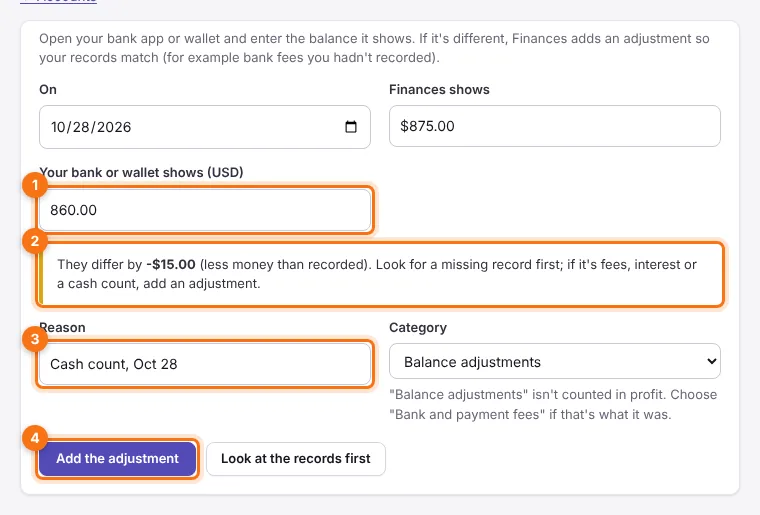Click the Open your bank app instruction text
This screenshot has width=760, height=515.
point(374,48)
